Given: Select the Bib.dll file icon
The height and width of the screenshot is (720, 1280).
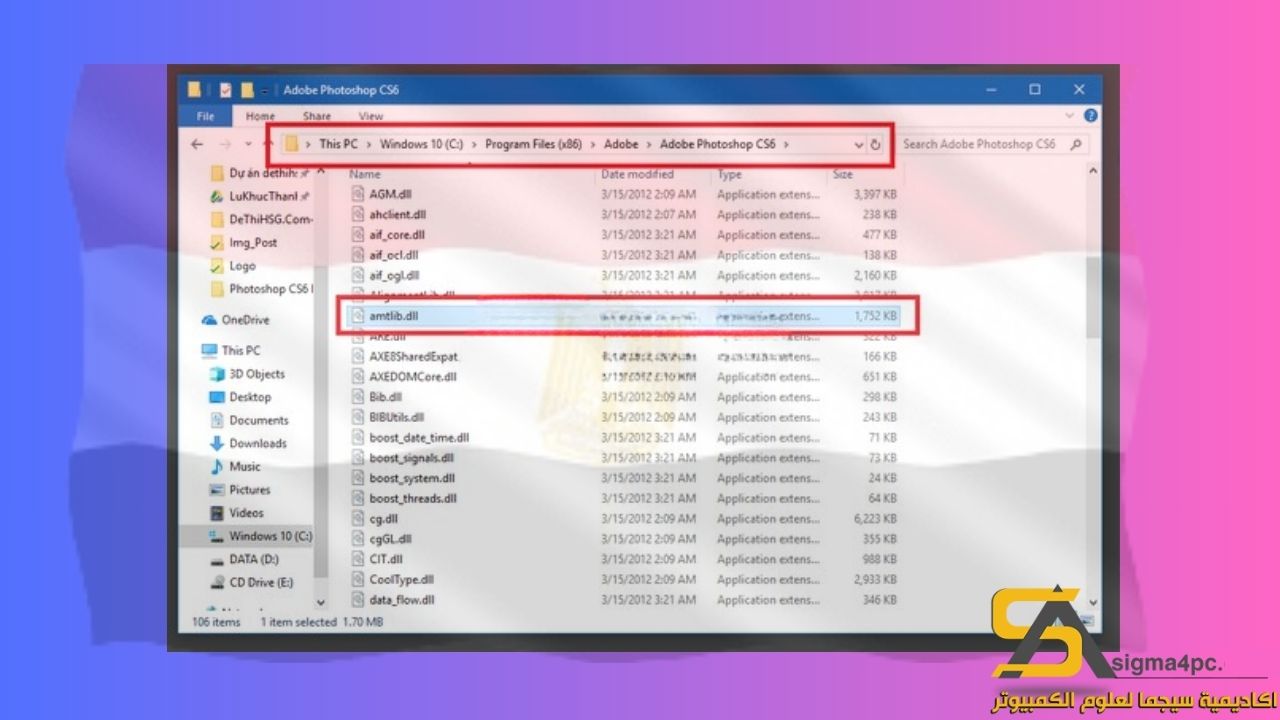Looking at the screenshot, I should [360, 397].
